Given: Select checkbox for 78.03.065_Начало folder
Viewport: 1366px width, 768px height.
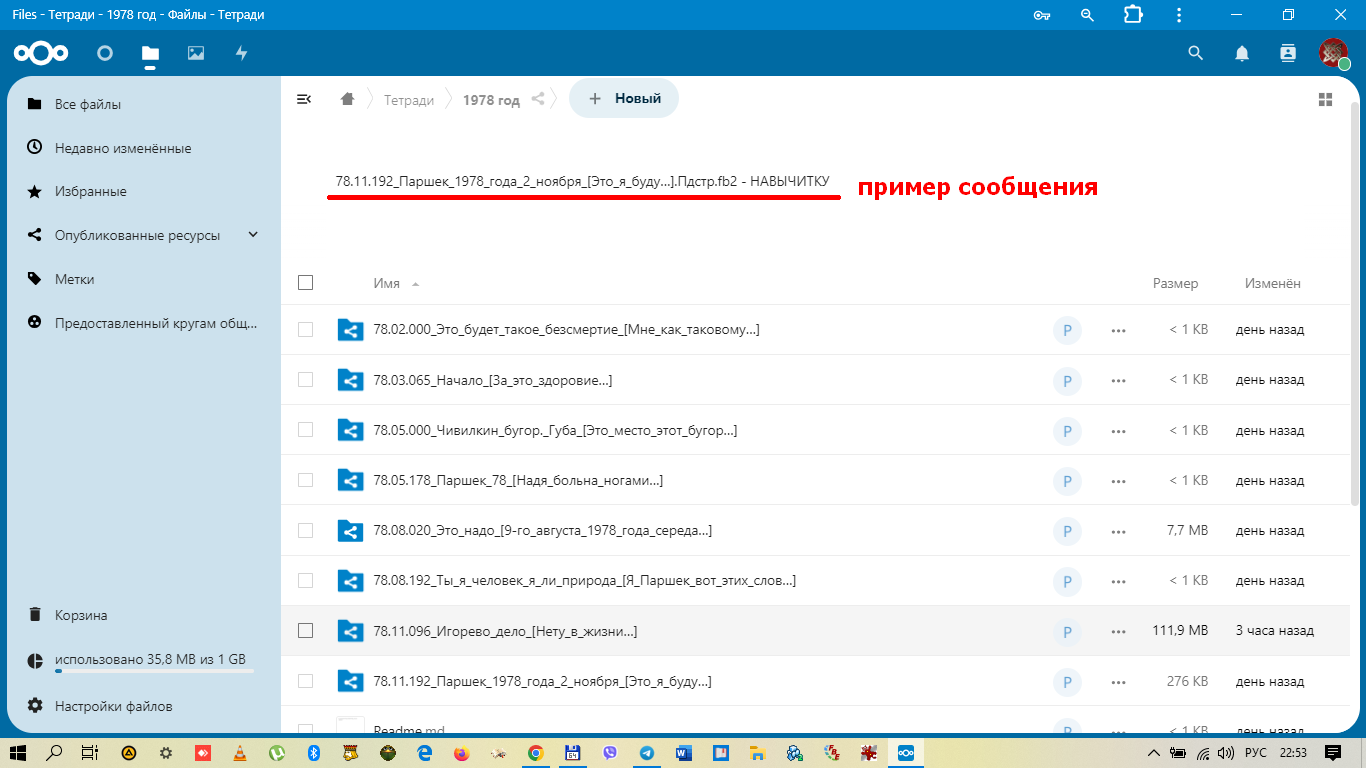Looking at the screenshot, I should [306, 380].
